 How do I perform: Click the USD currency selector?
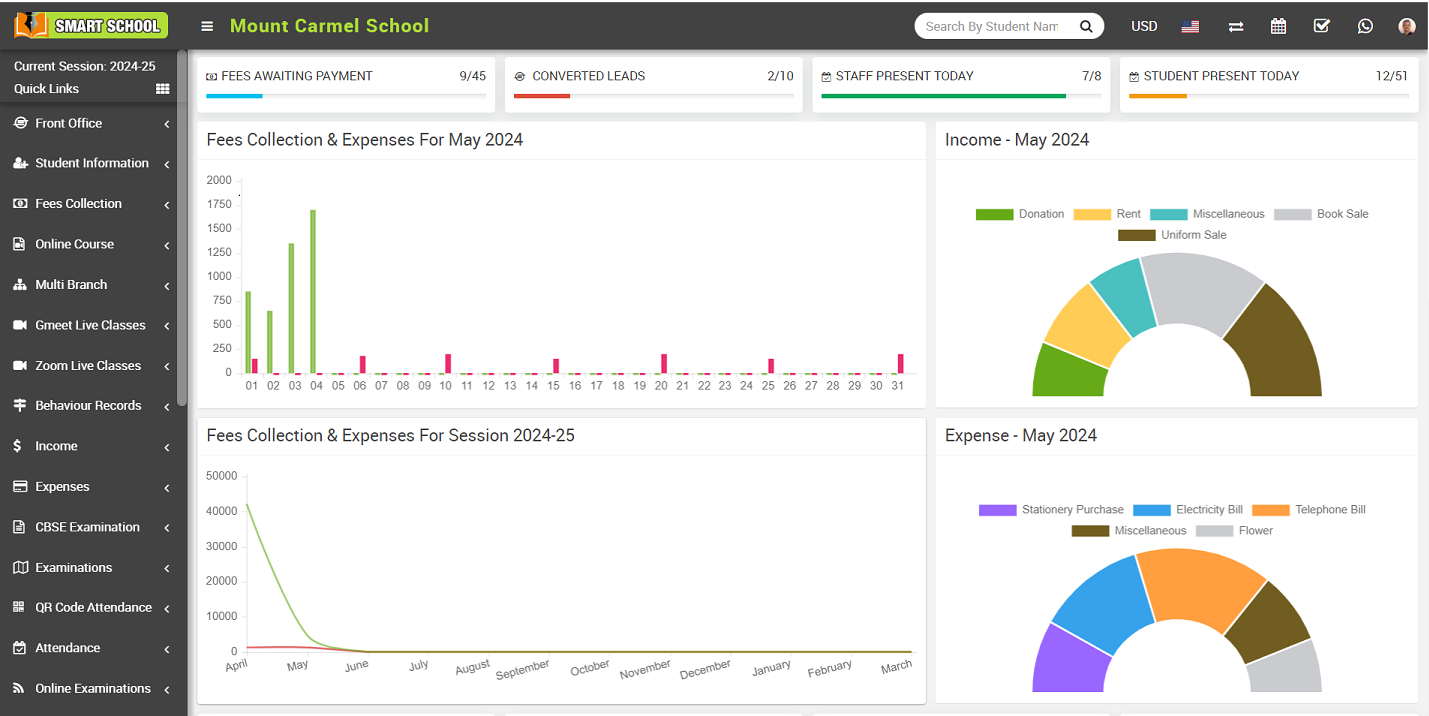1144,27
